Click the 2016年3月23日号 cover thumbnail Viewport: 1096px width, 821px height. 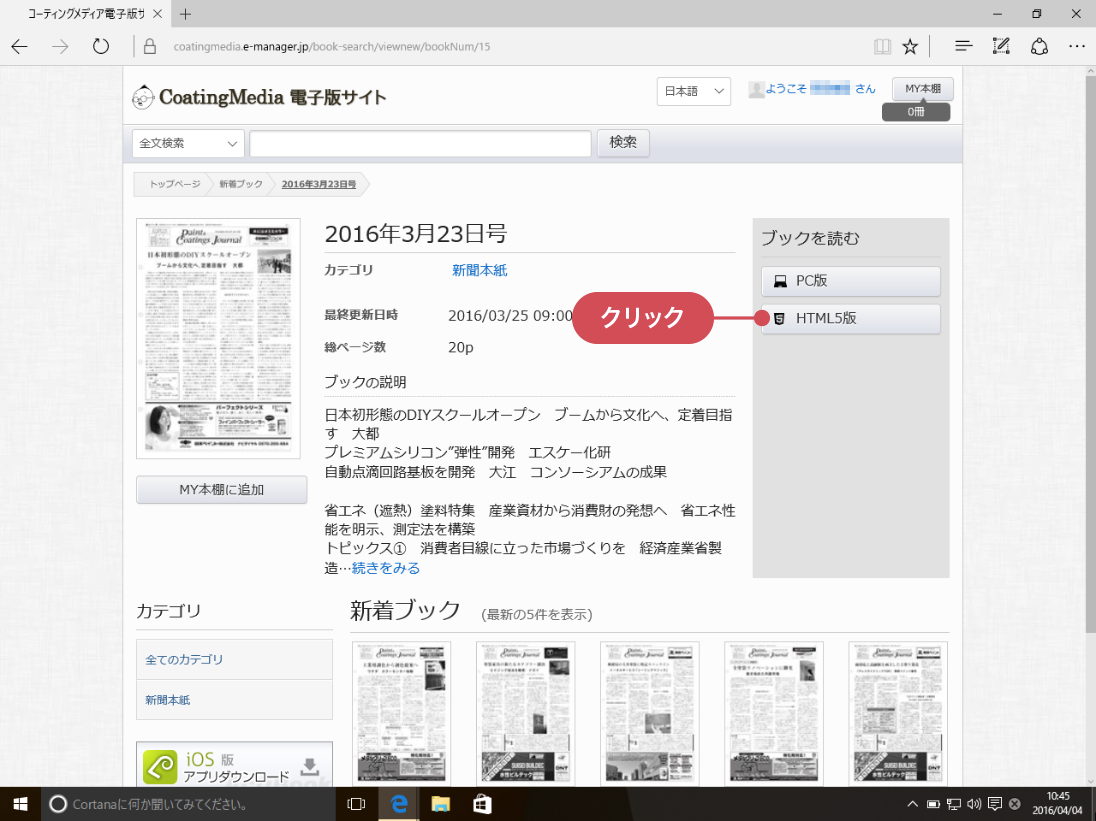[218, 339]
